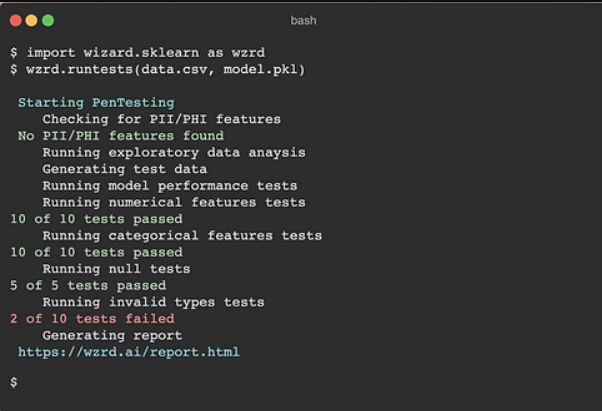The width and height of the screenshot is (602, 411).
Task: Click the red close window button
Action: coord(15,20)
